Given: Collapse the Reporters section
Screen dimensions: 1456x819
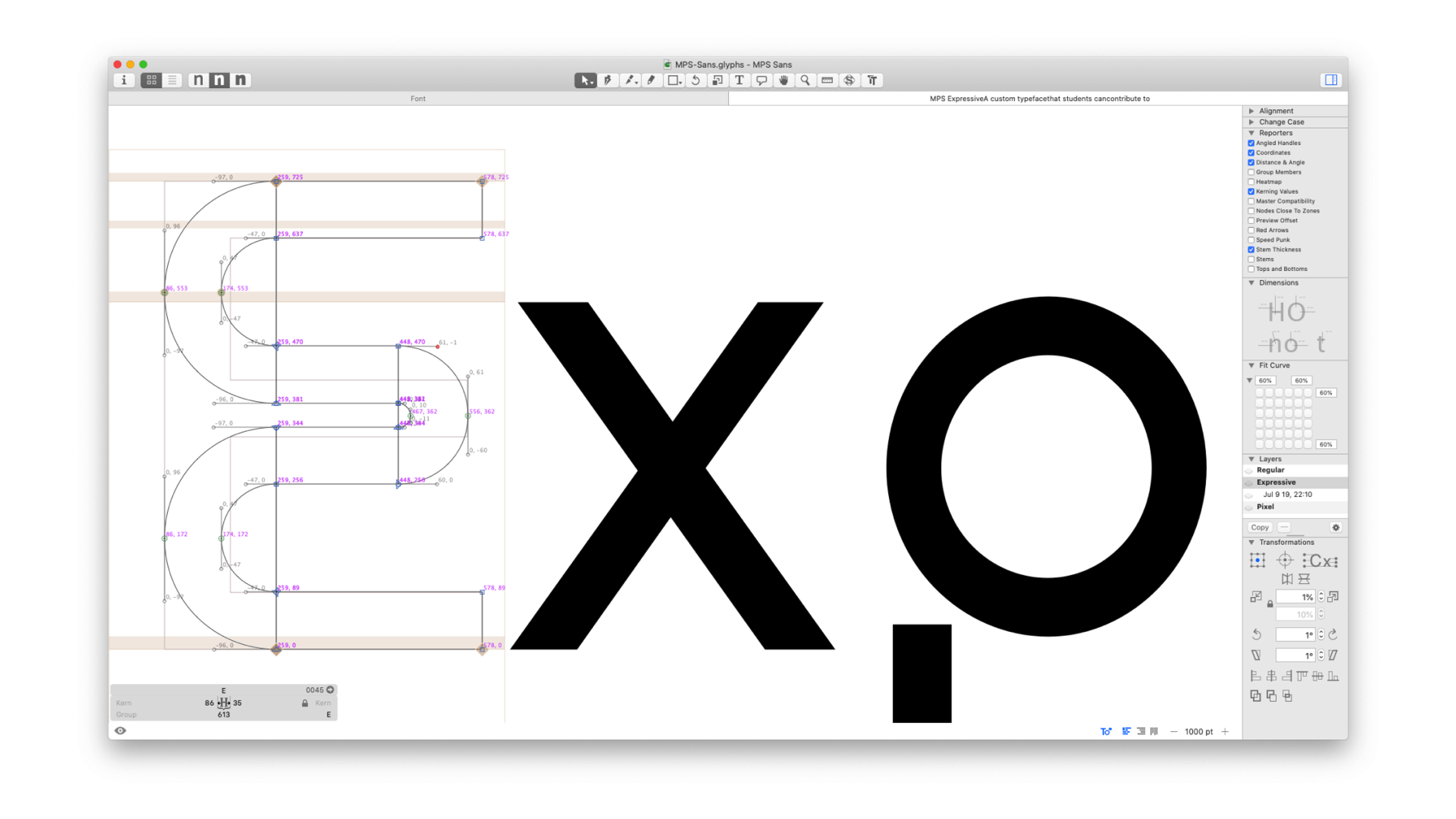Looking at the screenshot, I should tap(1251, 133).
